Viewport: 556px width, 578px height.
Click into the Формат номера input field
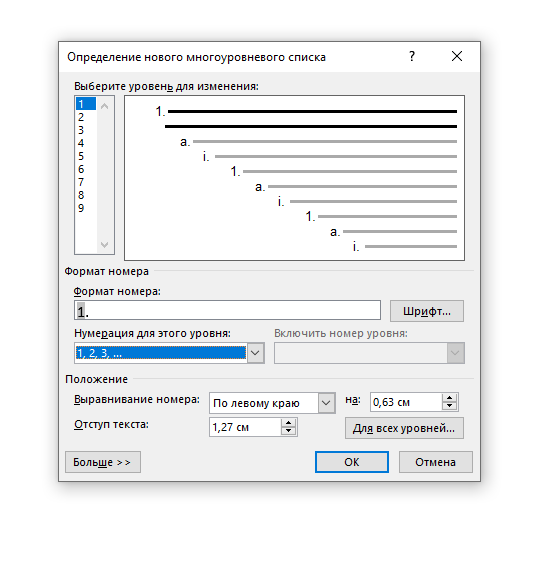pyautogui.click(x=227, y=310)
